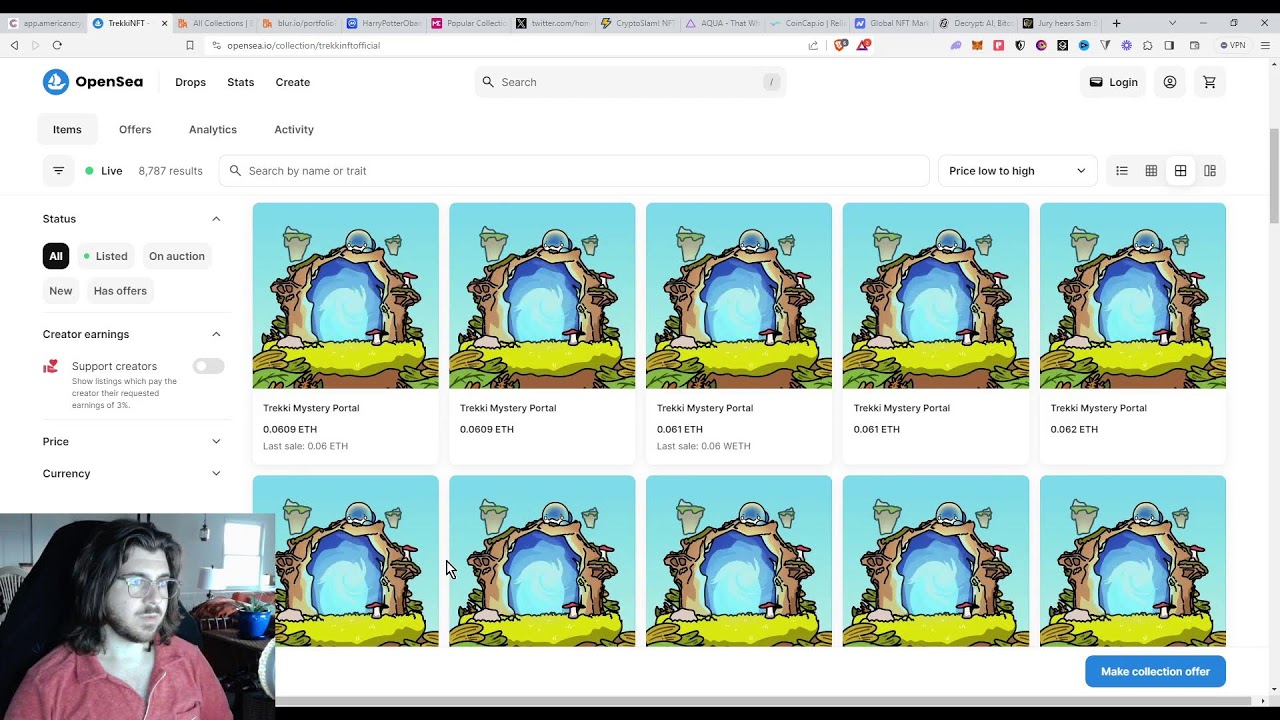Click the account profile icon
This screenshot has height=720, width=1280.
(1169, 82)
